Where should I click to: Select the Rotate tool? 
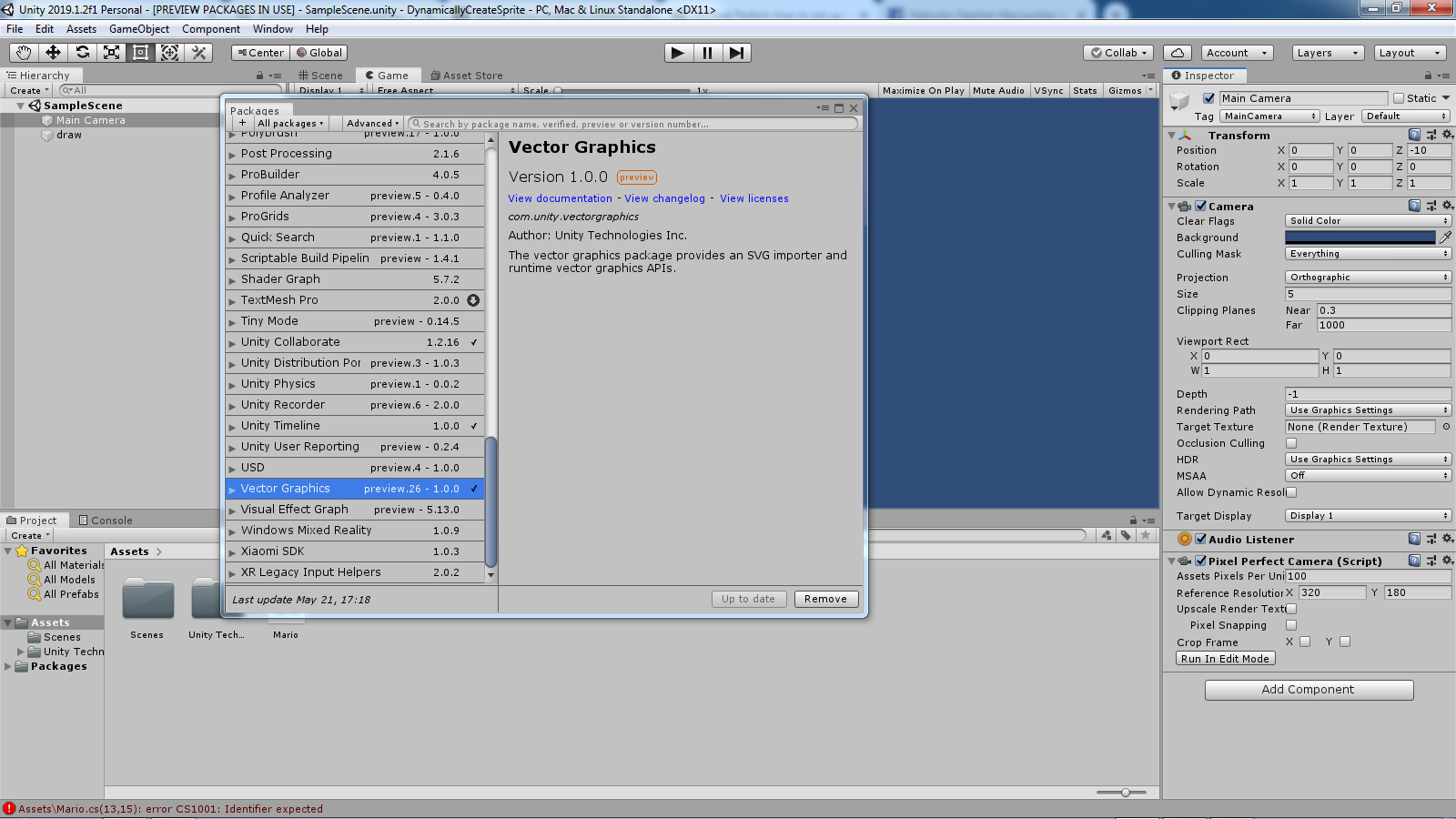(x=83, y=52)
